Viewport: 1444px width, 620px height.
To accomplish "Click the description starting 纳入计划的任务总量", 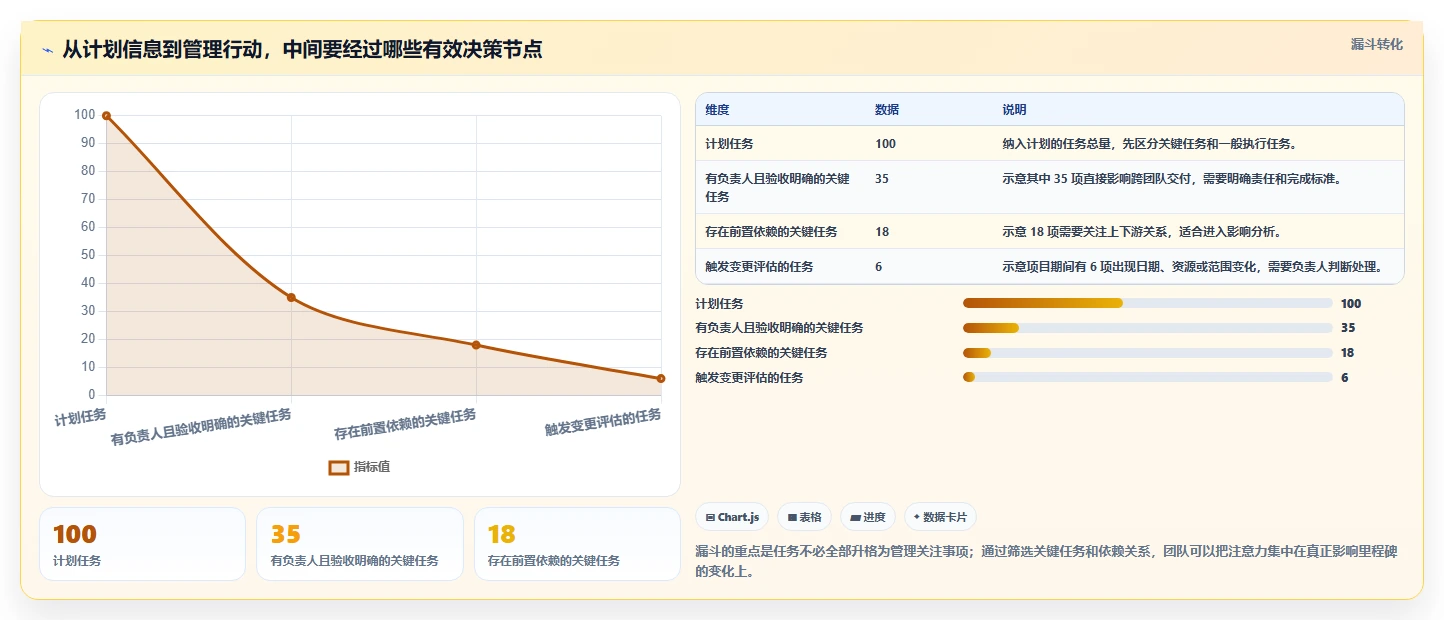I will coord(1149,144).
